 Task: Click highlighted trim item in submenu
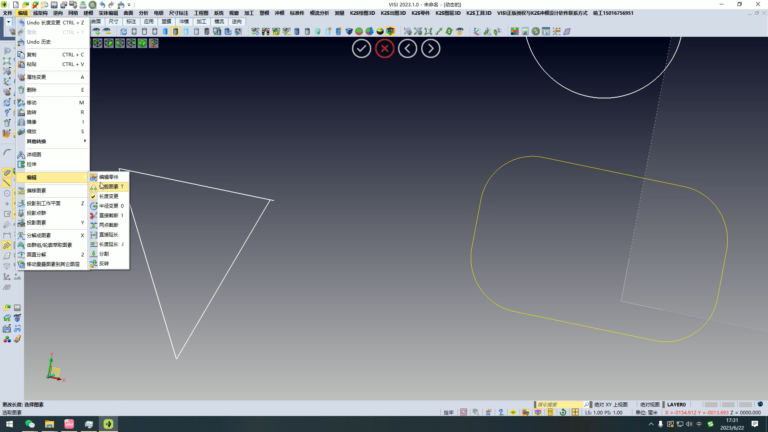click(109, 187)
